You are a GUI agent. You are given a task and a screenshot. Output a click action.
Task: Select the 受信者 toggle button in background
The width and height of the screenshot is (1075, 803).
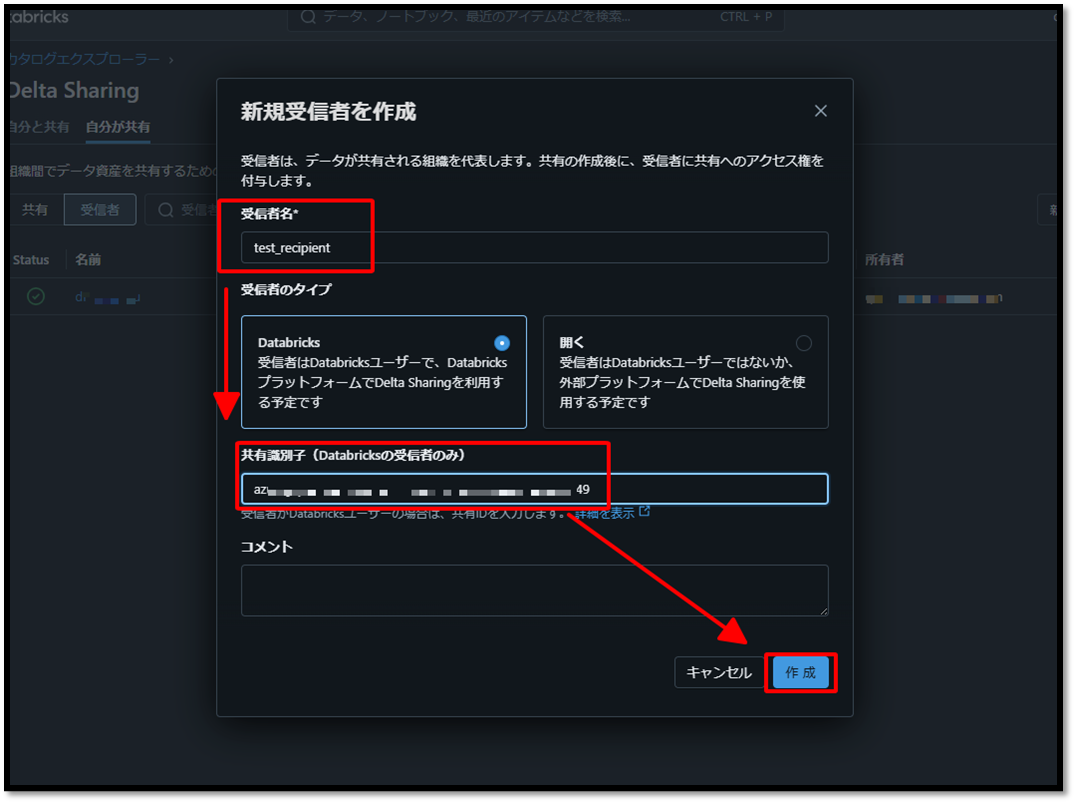point(100,210)
